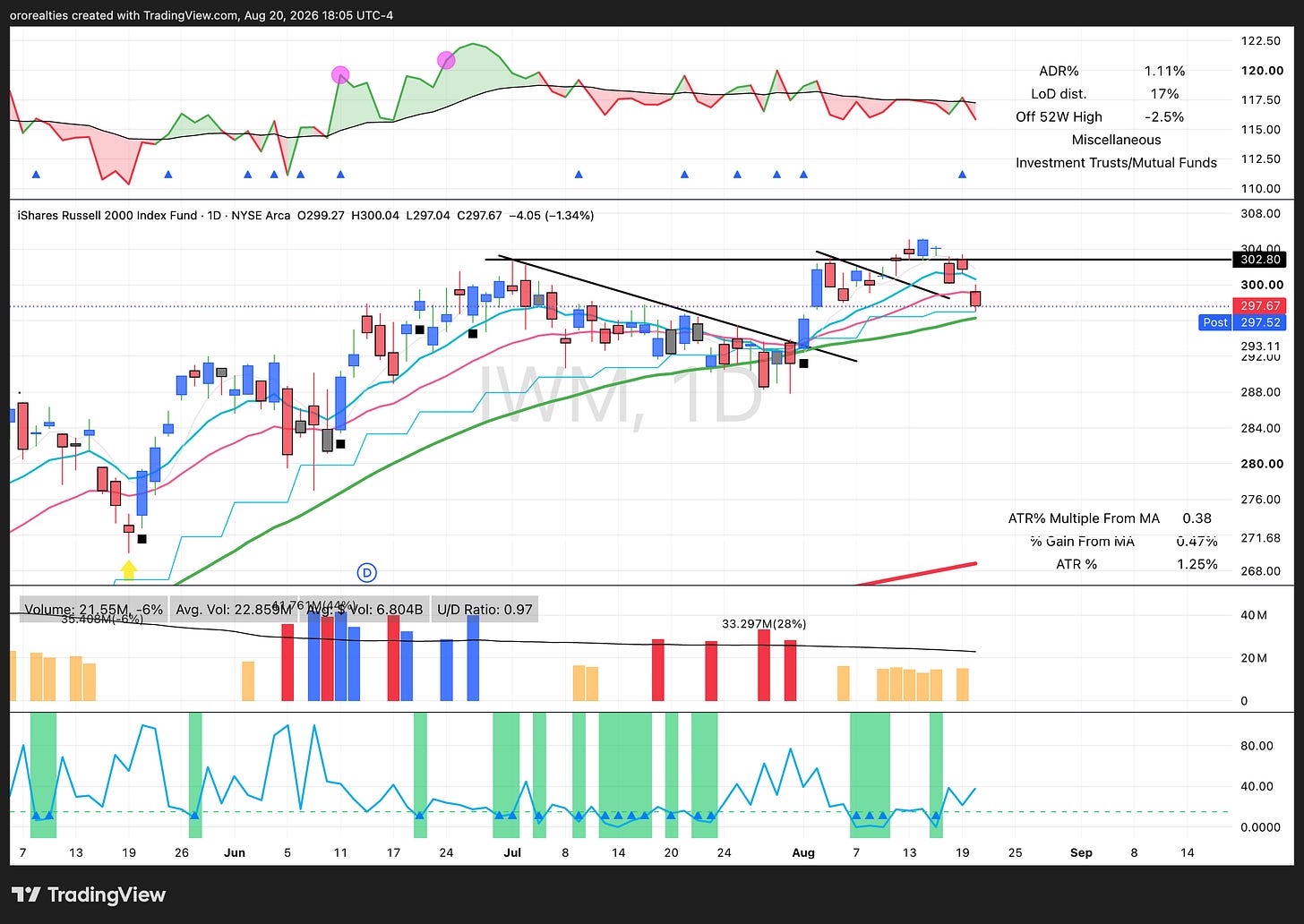
Task: Click the LoD dist. label
Action: [1059, 94]
